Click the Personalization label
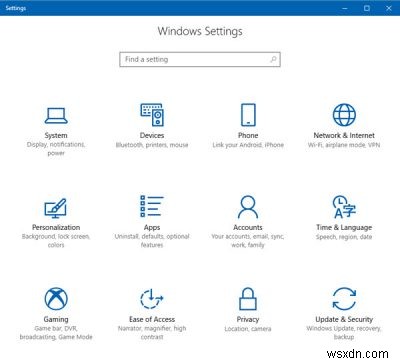The height and width of the screenshot is (364, 400). [56, 227]
